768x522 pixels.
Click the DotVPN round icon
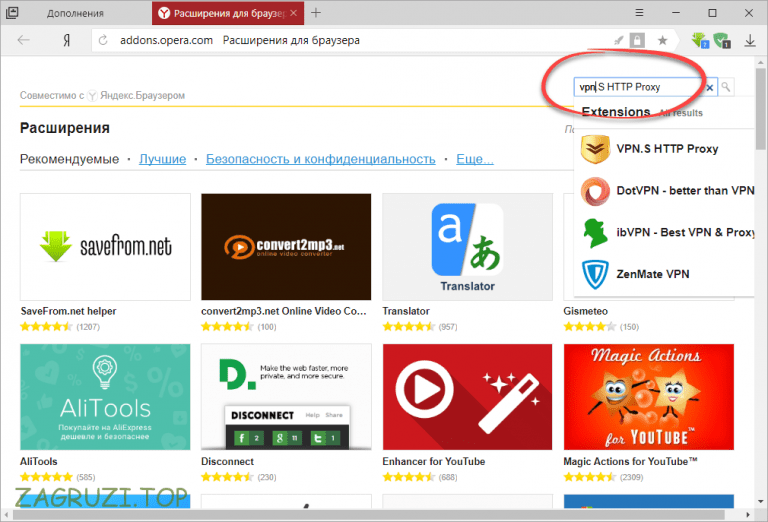click(595, 191)
